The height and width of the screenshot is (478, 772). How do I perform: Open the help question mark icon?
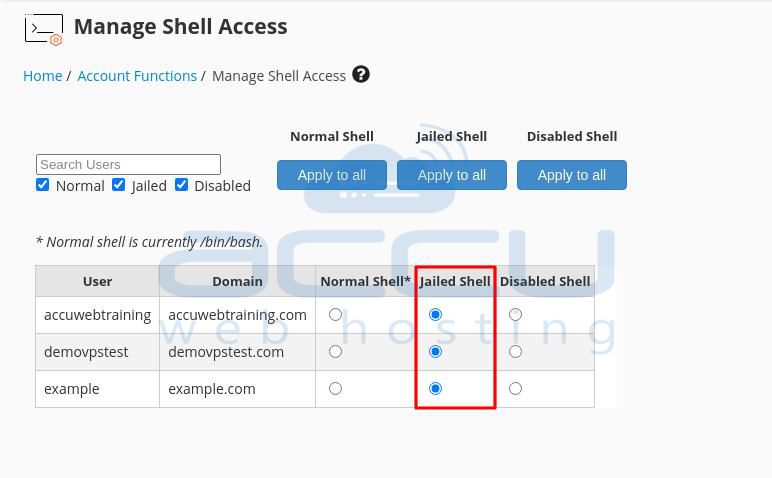[x=361, y=75]
